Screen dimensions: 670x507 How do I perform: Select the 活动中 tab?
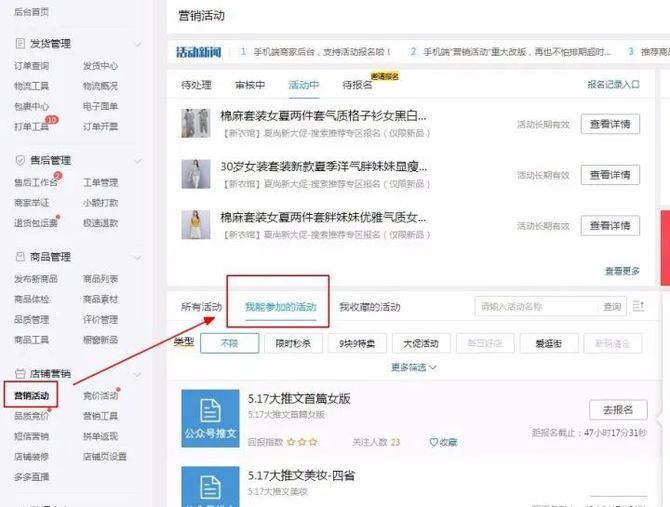click(x=304, y=85)
